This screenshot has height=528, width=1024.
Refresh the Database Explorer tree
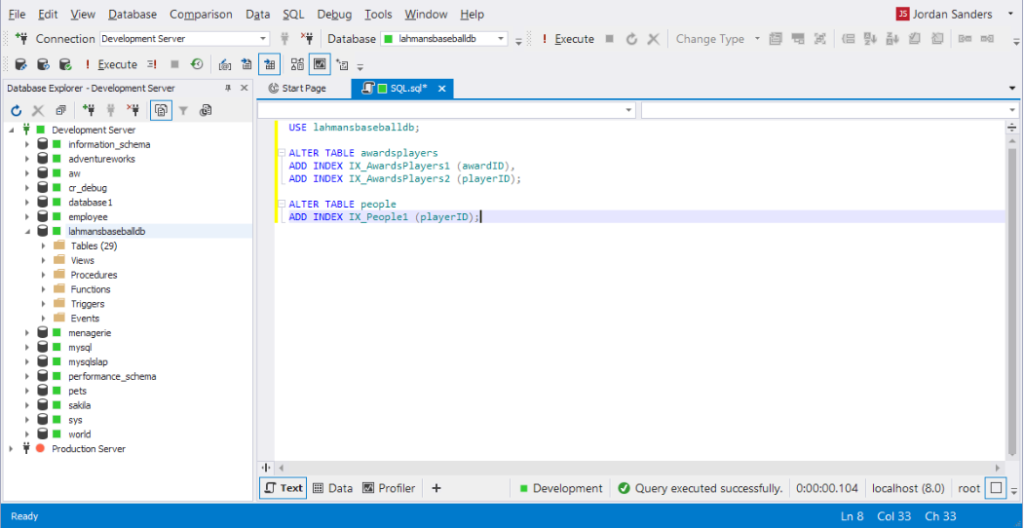pos(16,110)
